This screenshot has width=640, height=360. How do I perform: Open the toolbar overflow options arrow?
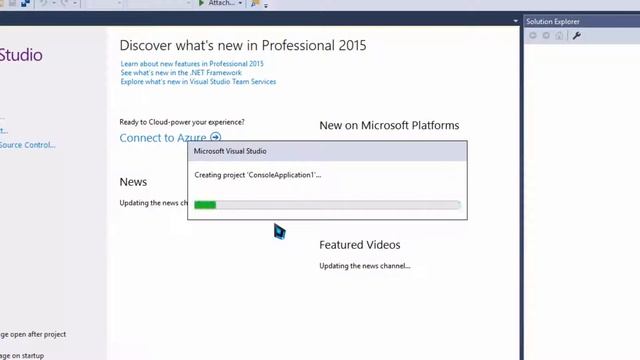pos(266,5)
